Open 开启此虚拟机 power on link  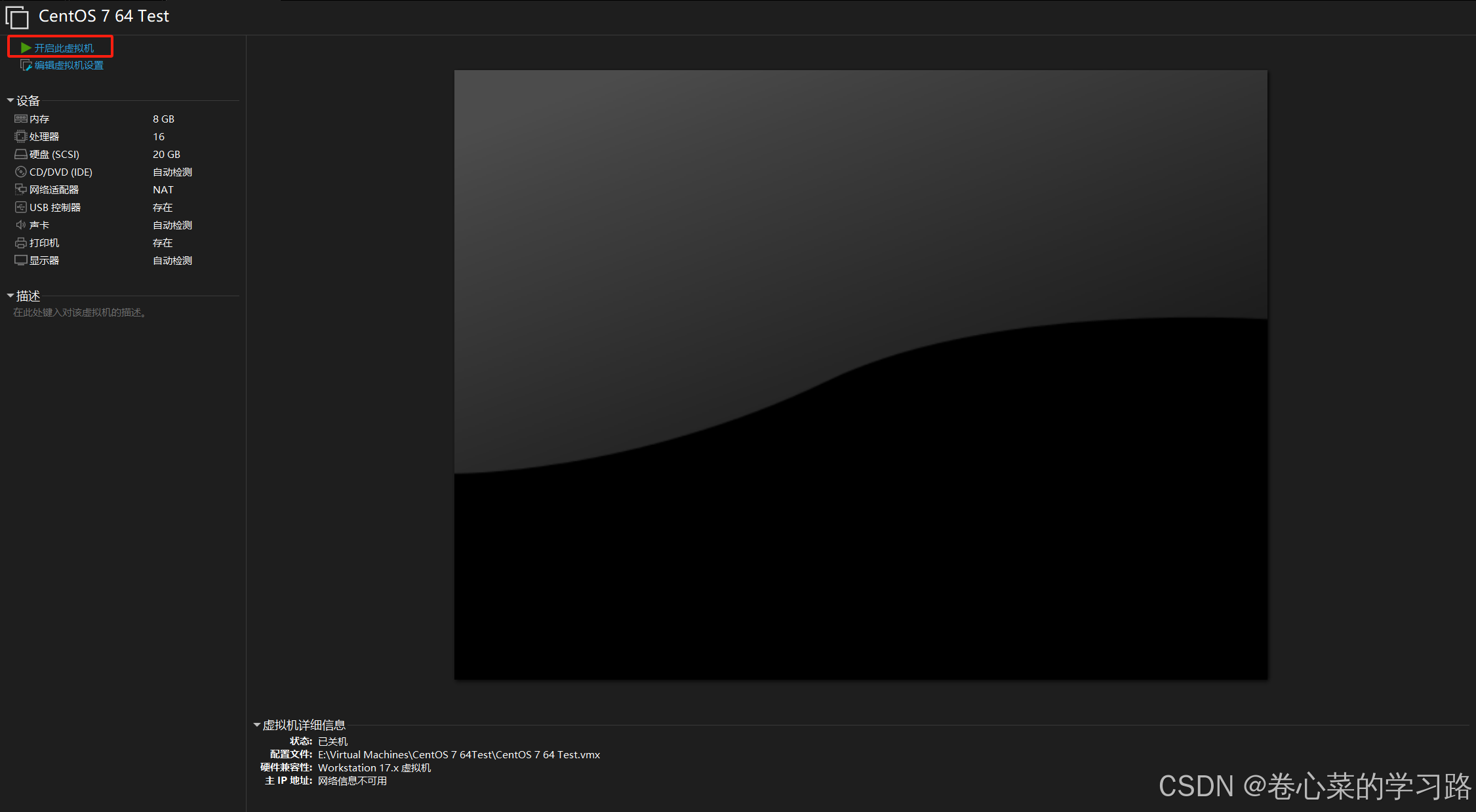pyautogui.click(x=64, y=48)
